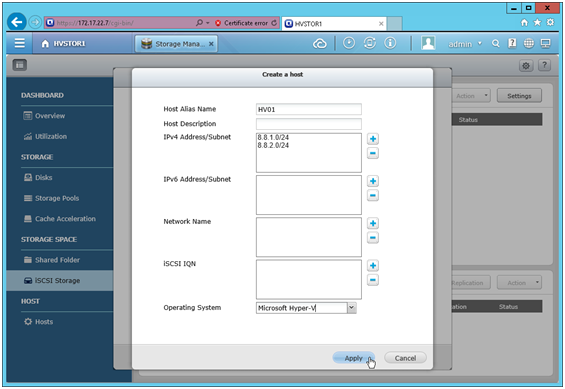Switch to Storage Manager app tab

point(176,44)
